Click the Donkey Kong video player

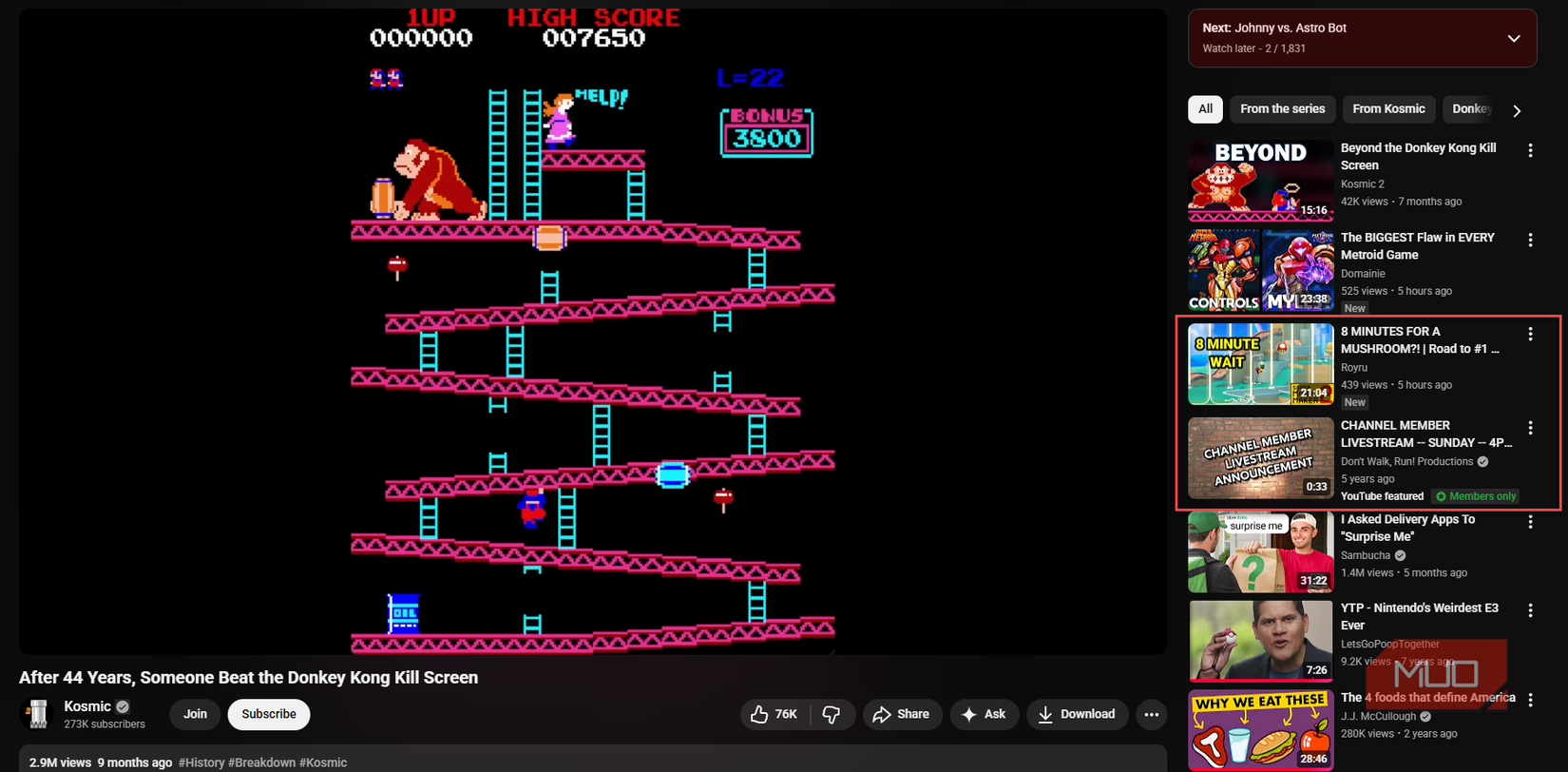coord(593,331)
